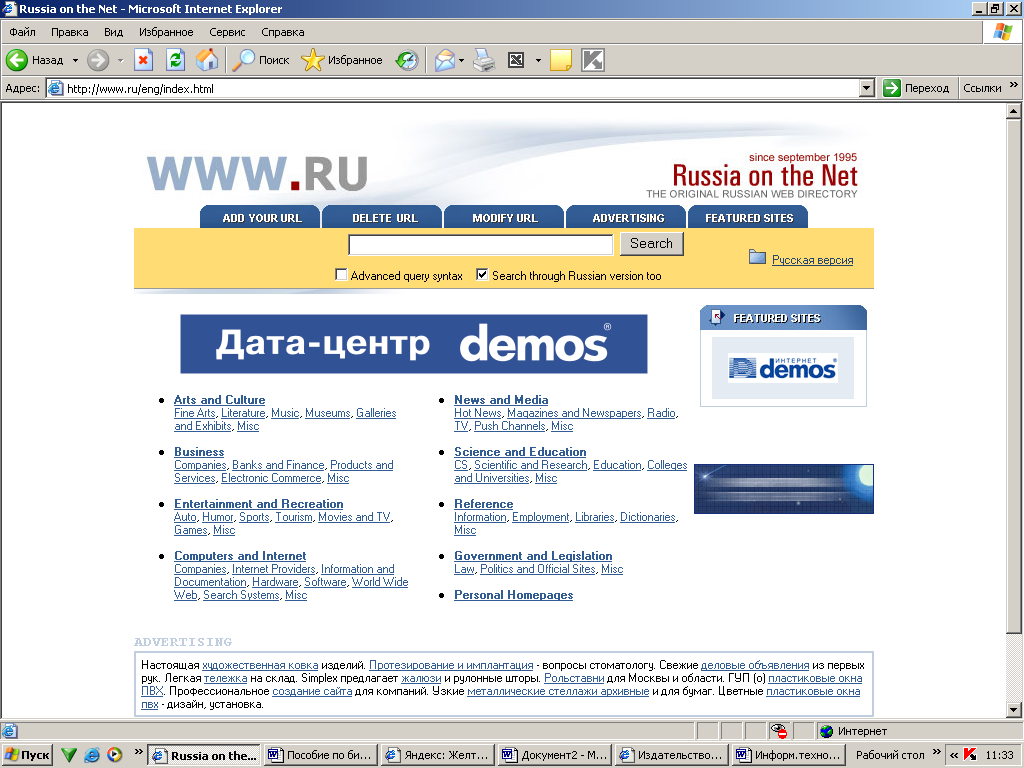Viewport: 1024px width, 768px height.
Task: Click the privacy eye icon in status bar
Action: click(x=778, y=731)
